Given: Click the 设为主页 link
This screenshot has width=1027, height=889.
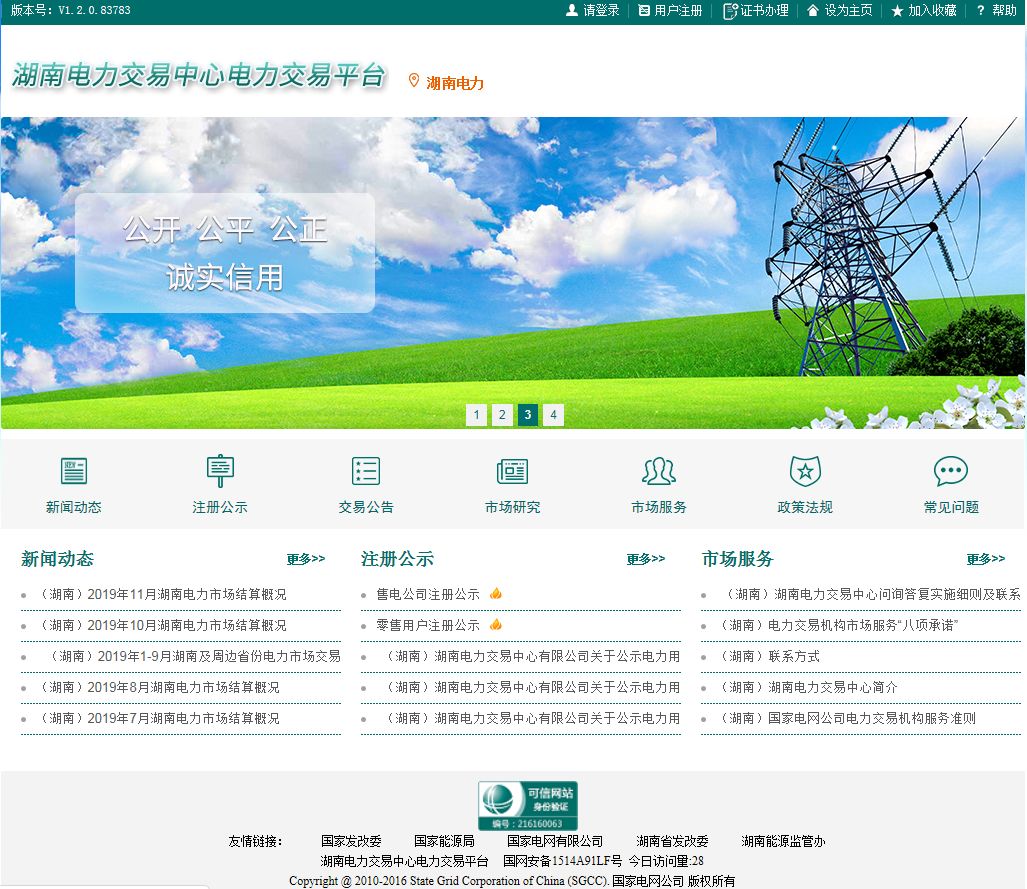Looking at the screenshot, I should [x=848, y=10].
